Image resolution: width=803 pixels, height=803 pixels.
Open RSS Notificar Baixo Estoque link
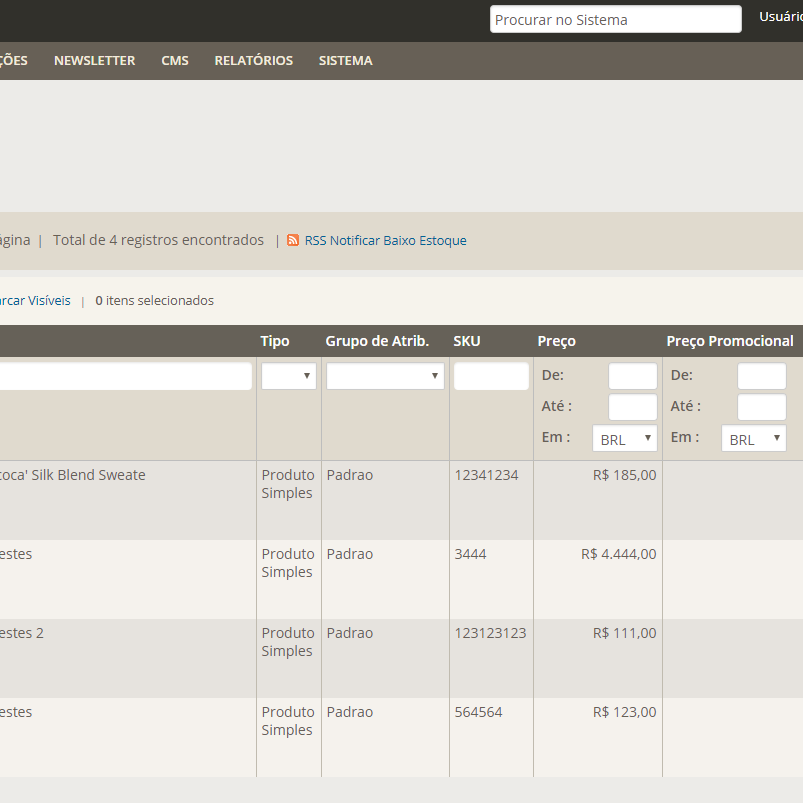385,240
